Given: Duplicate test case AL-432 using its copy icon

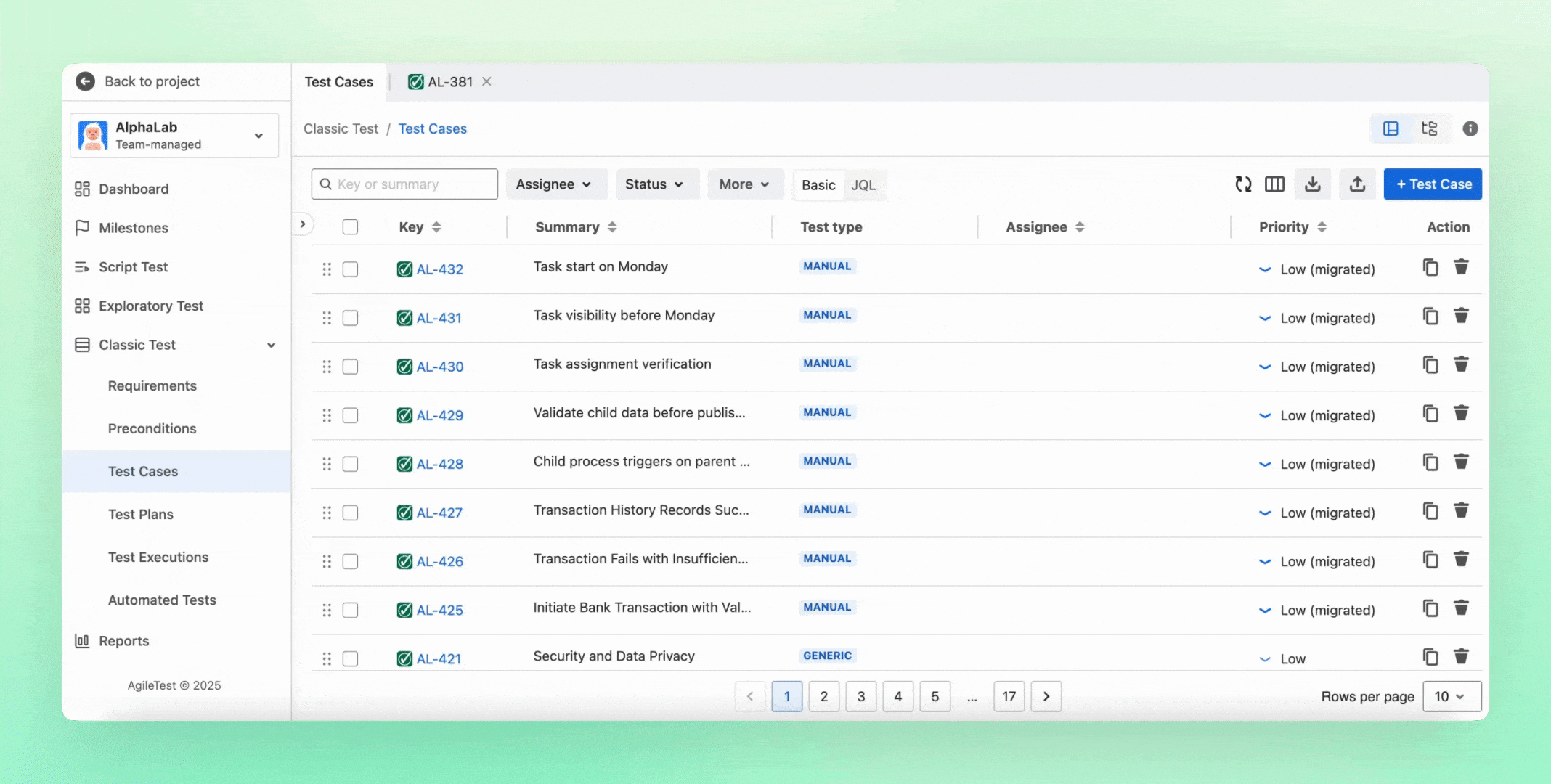Looking at the screenshot, I should 1430,267.
